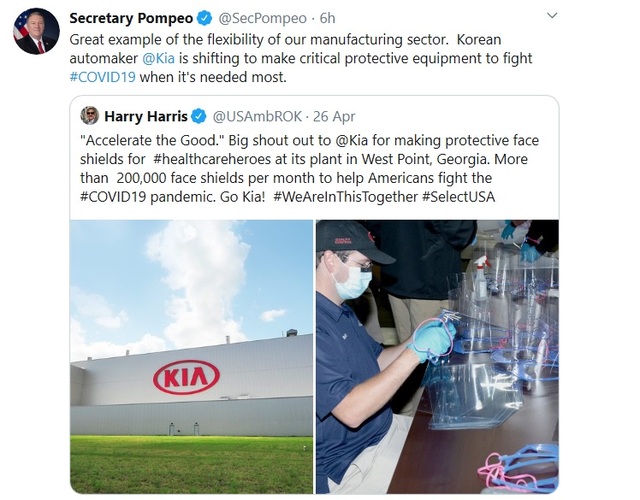Open the @USAmbROK handle
Image resolution: width=640 pixels, height=500 pixels.
tap(257, 116)
